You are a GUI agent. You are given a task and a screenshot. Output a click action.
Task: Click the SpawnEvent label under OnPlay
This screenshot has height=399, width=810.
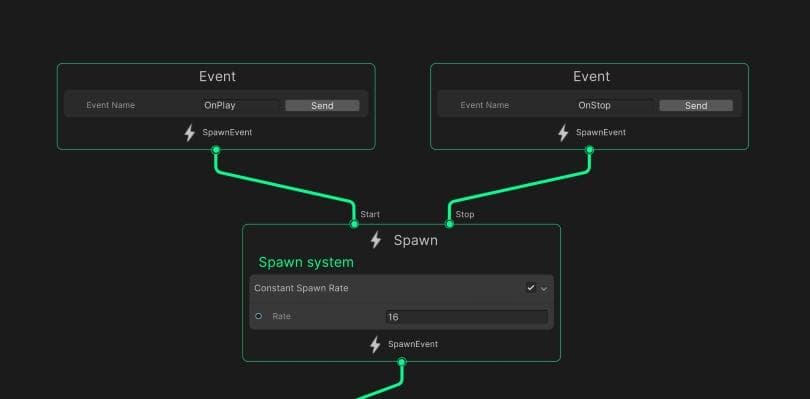[x=227, y=132]
